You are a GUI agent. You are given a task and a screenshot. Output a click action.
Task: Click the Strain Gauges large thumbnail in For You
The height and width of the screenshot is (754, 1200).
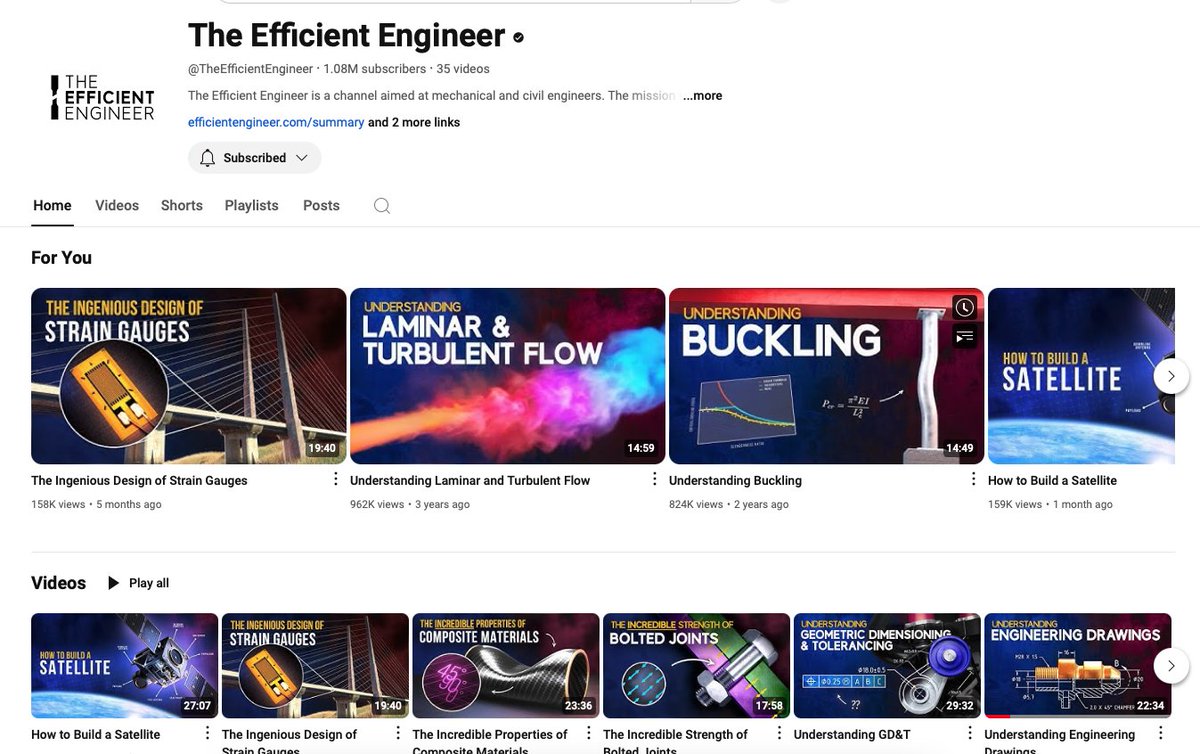(189, 376)
